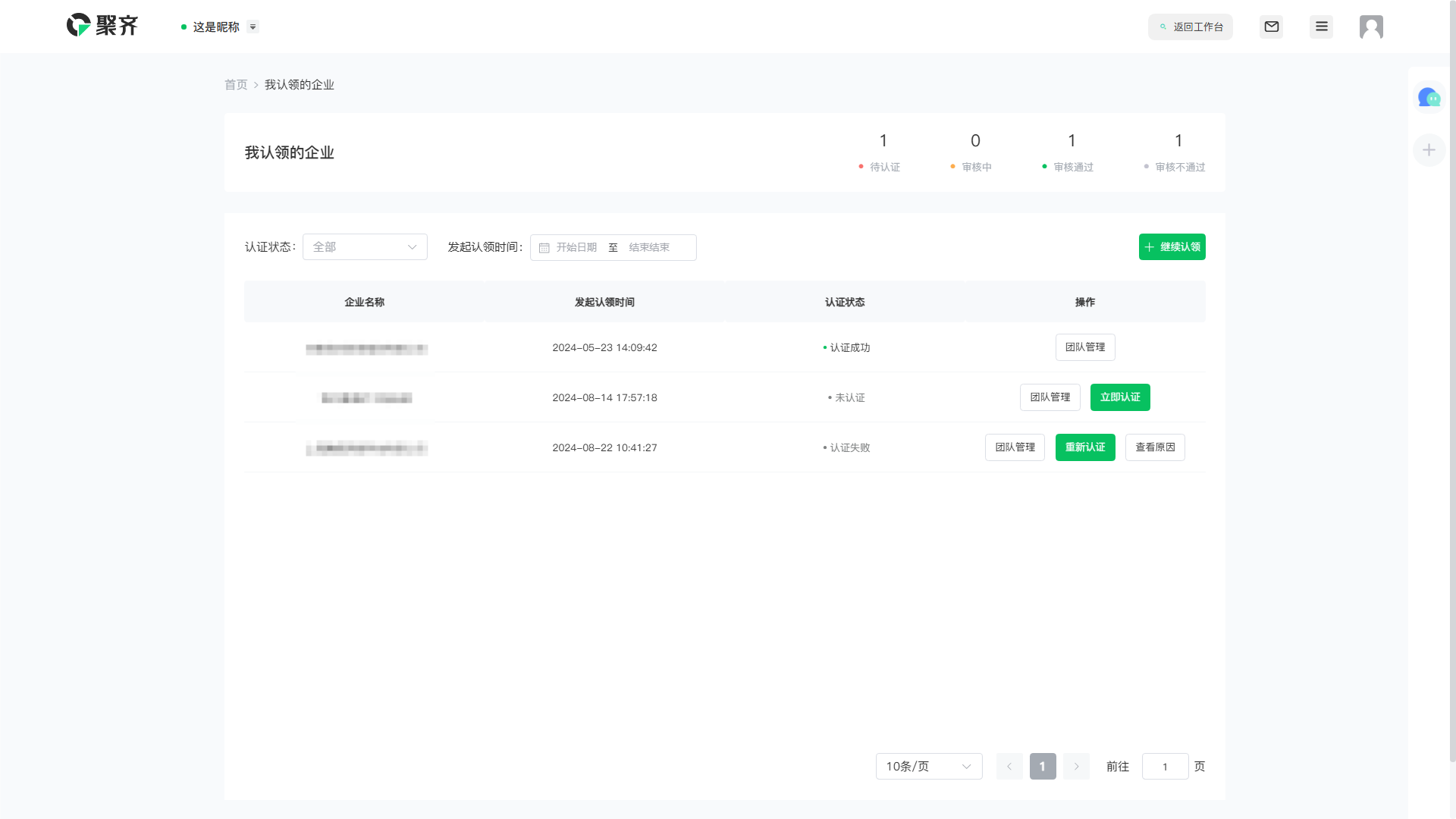Click the plus icon in right sidebar

(x=1429, y=150)
